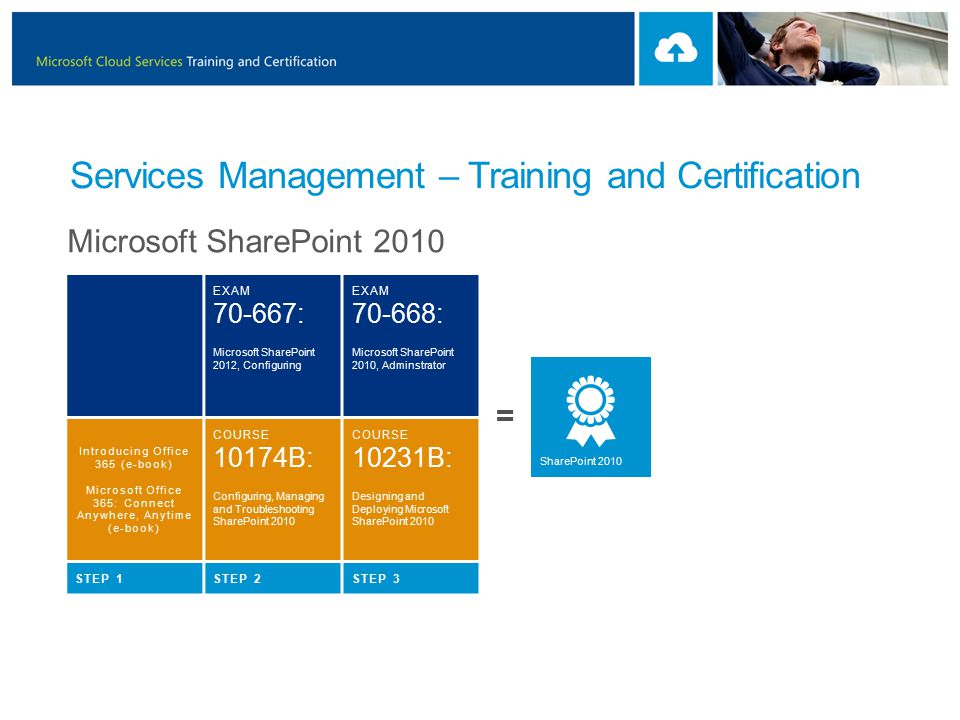This screenshot has width=960, height=720.
Task: Click the STEP 1 label
Action: (99, 579)
